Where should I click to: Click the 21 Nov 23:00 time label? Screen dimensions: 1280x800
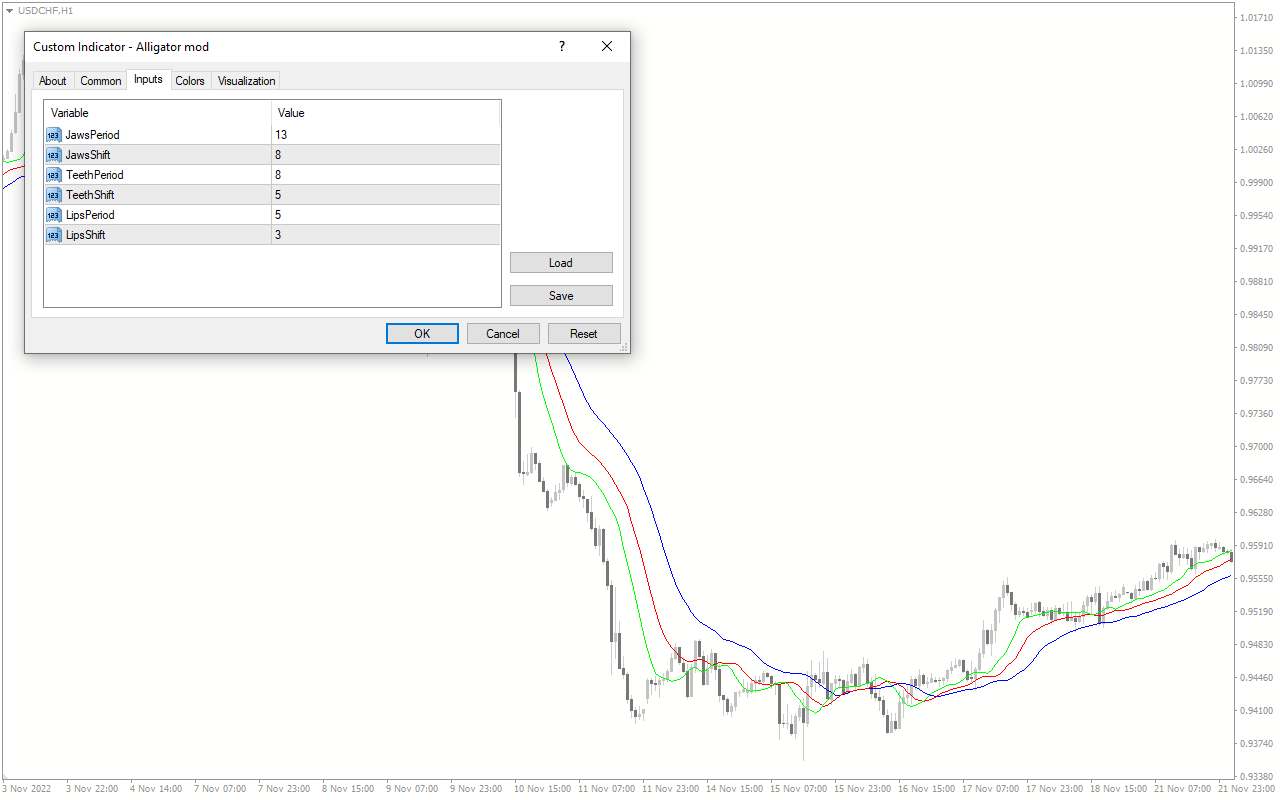[x=1245, y=789]
